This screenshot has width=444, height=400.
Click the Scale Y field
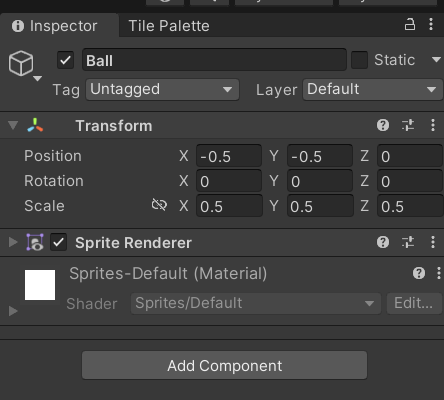coord(320,206)
